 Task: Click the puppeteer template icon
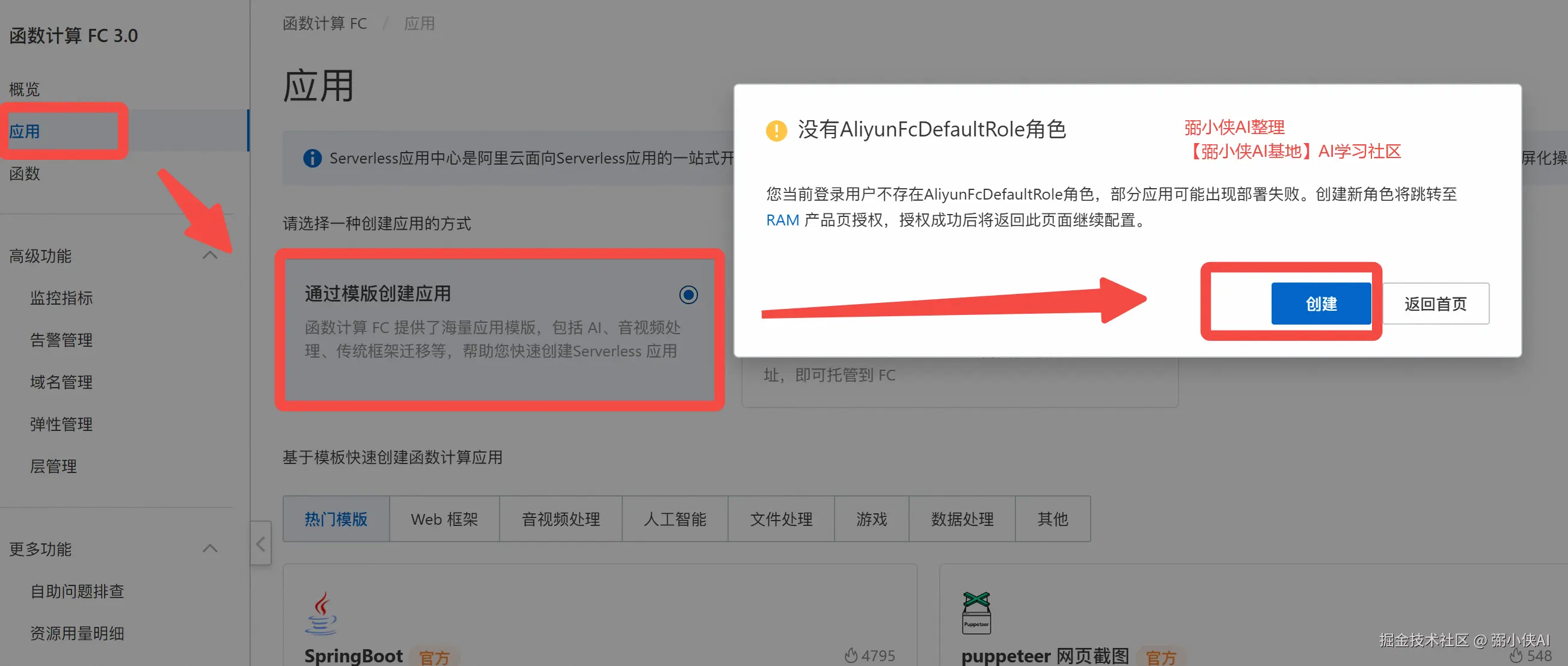pos(976,613)
